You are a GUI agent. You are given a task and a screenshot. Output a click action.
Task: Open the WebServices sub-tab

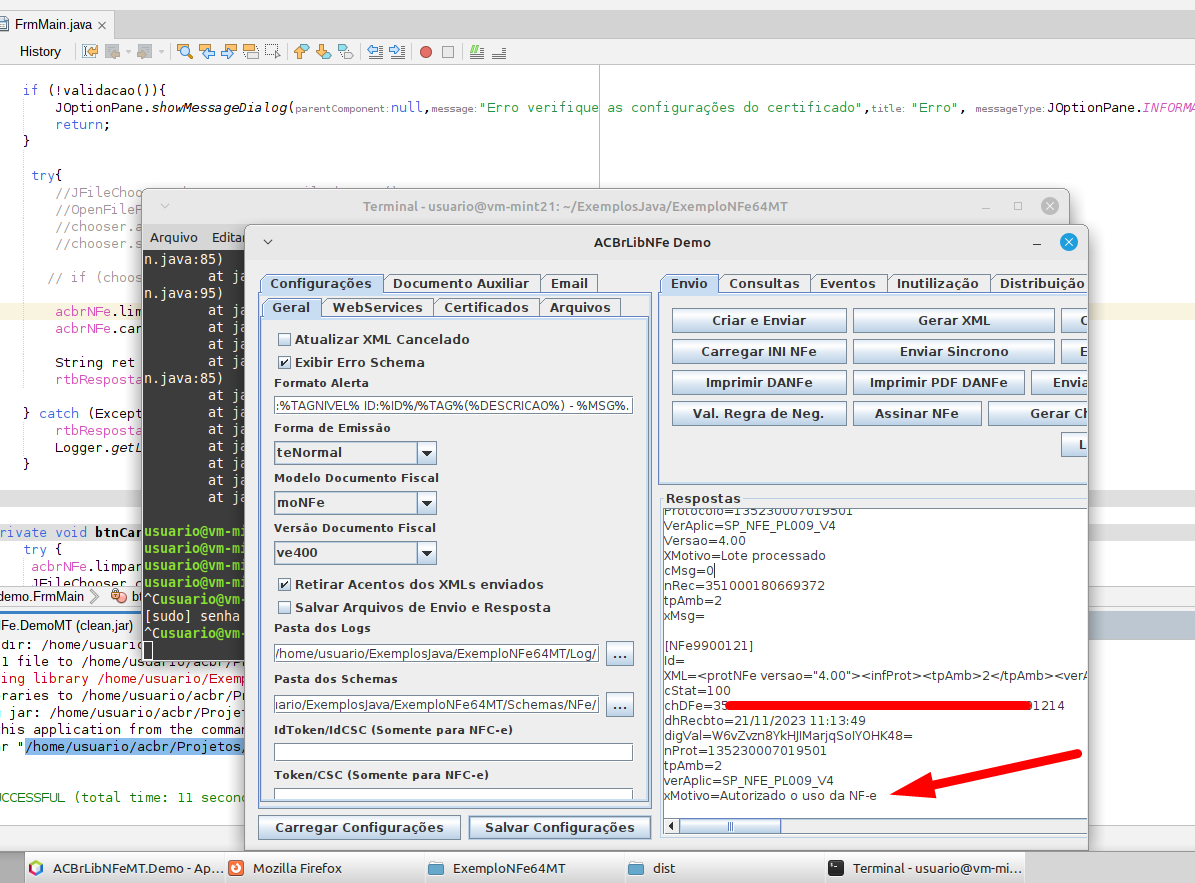[x=377, y=307]
